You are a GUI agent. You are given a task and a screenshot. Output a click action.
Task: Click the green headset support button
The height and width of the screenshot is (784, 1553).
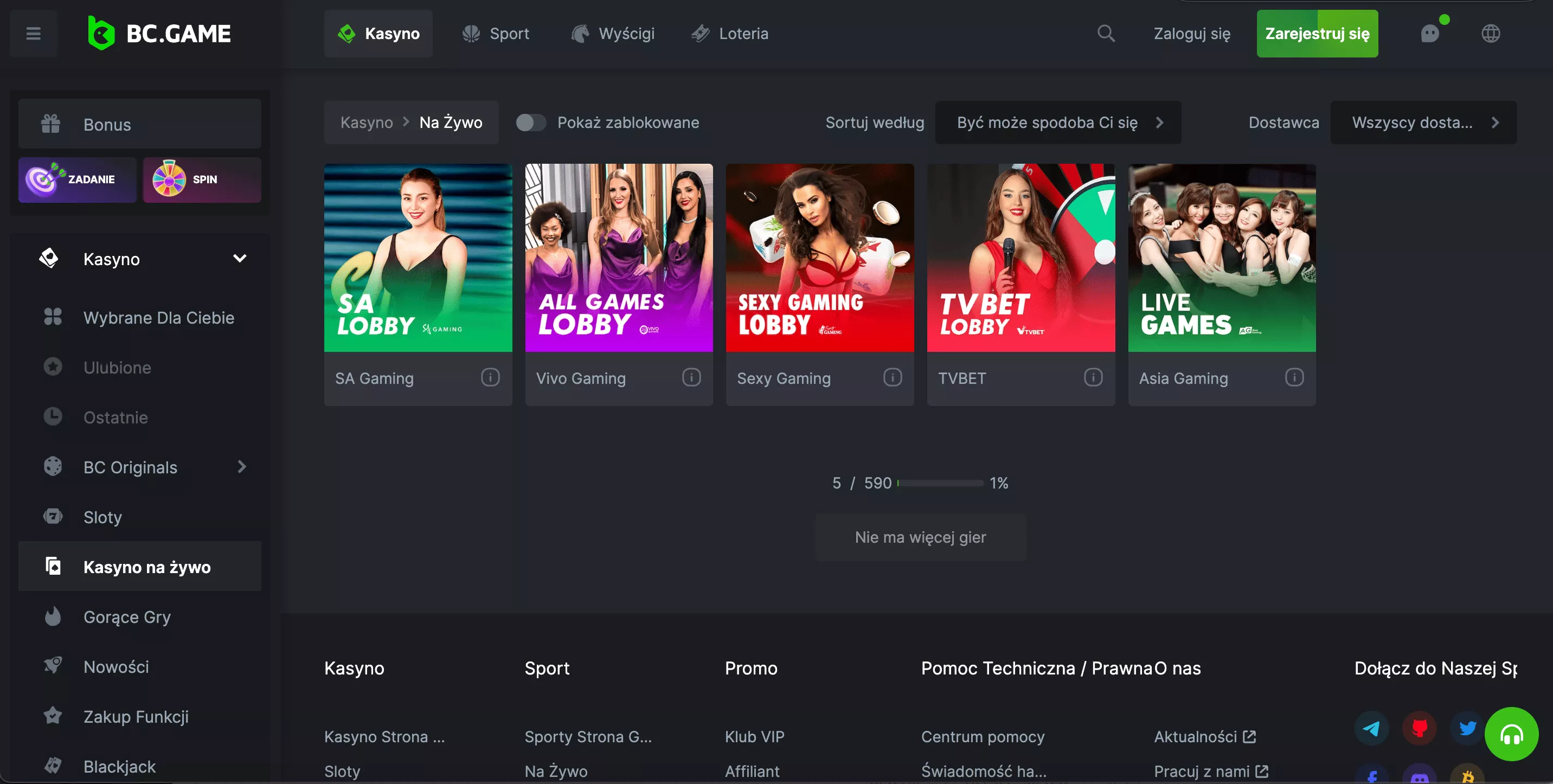pyautogui.click(x=1511, y=734)
